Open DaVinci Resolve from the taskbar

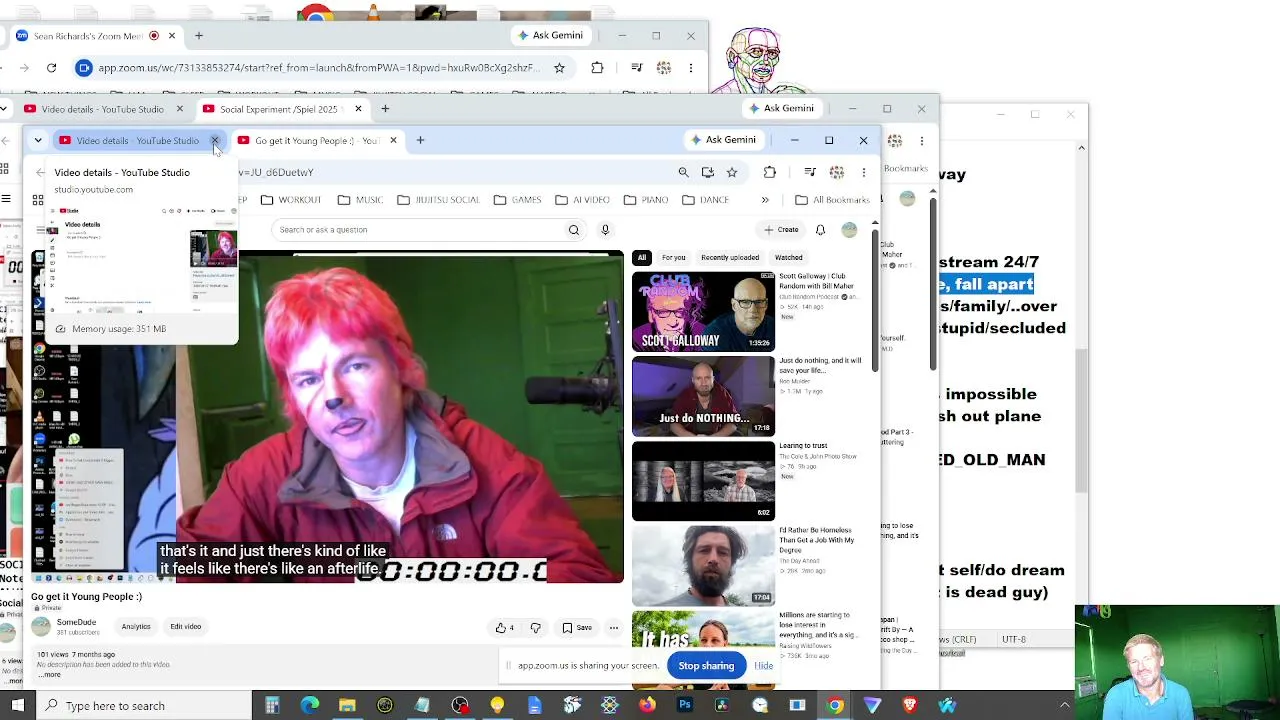coord(722,706)
